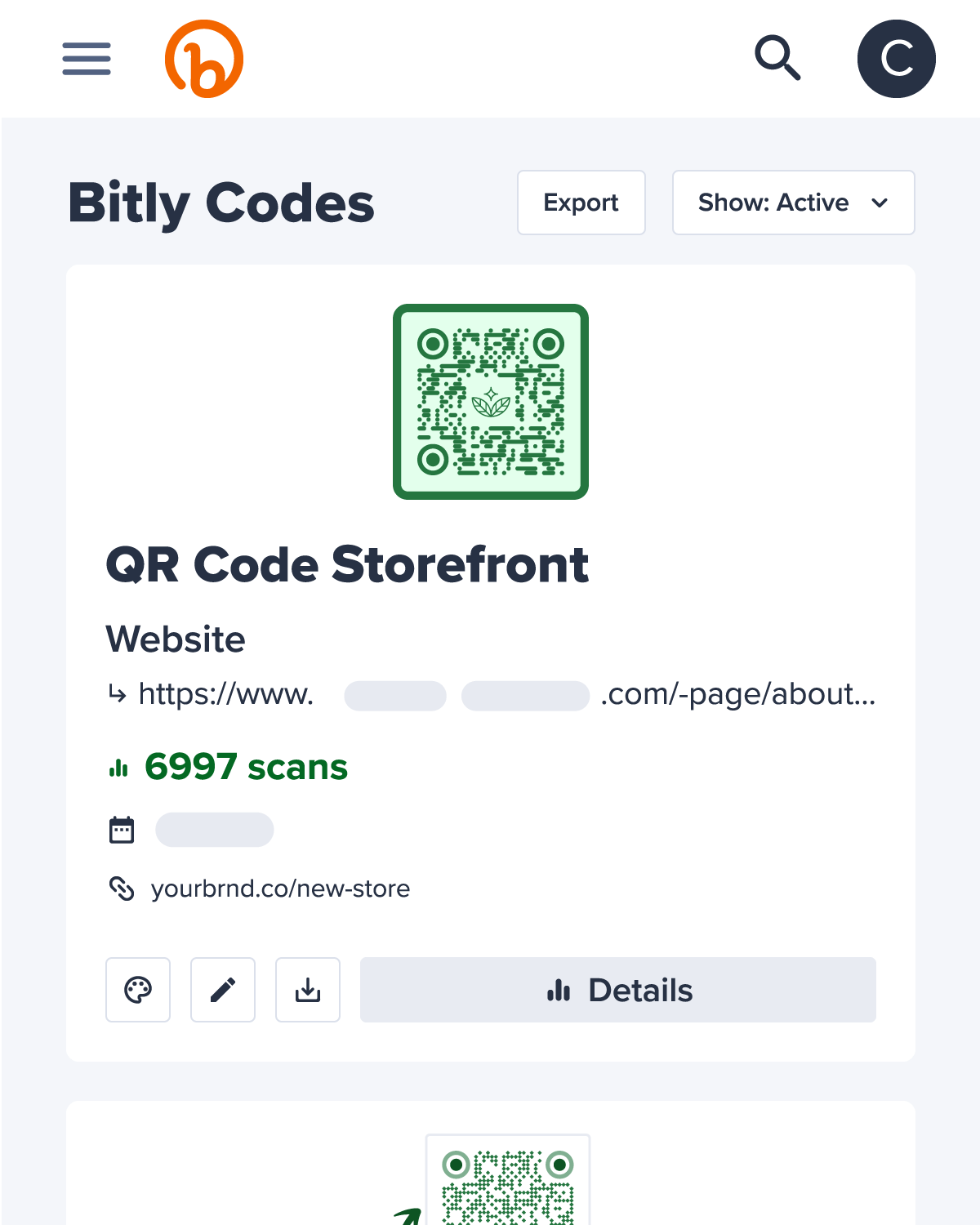980x1225 pixels.
Task: Expand details for QR Code Storefront
Action: point(617,990)
